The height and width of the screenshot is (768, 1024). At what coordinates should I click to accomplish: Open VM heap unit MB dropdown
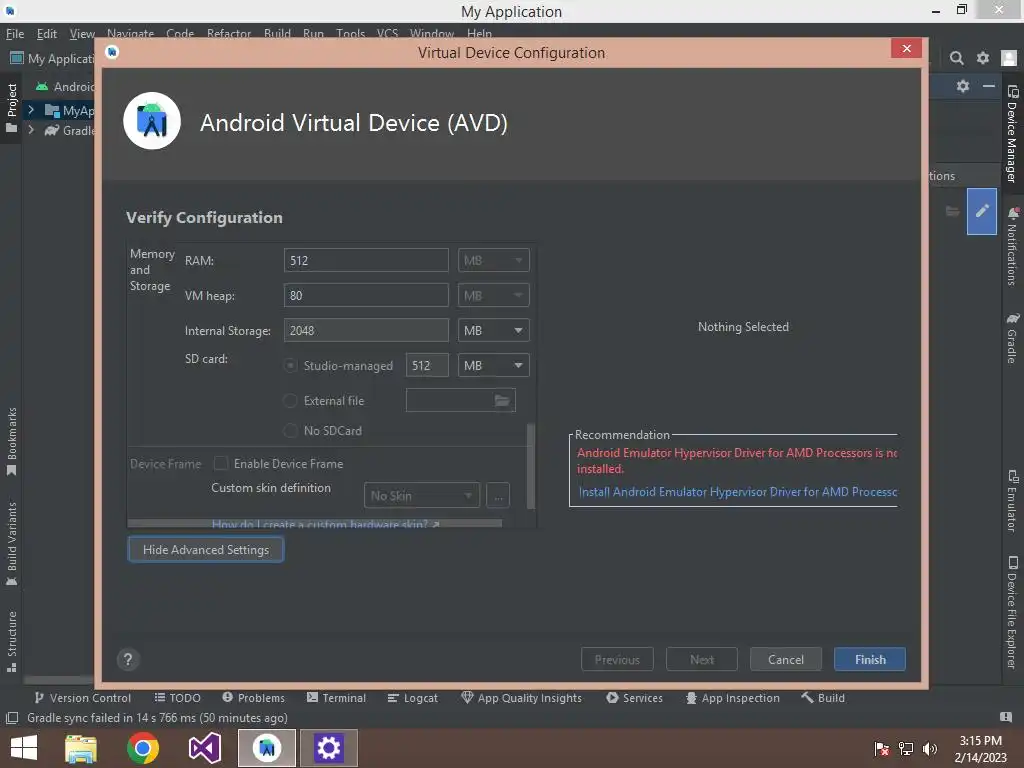[x=494, y=296]
